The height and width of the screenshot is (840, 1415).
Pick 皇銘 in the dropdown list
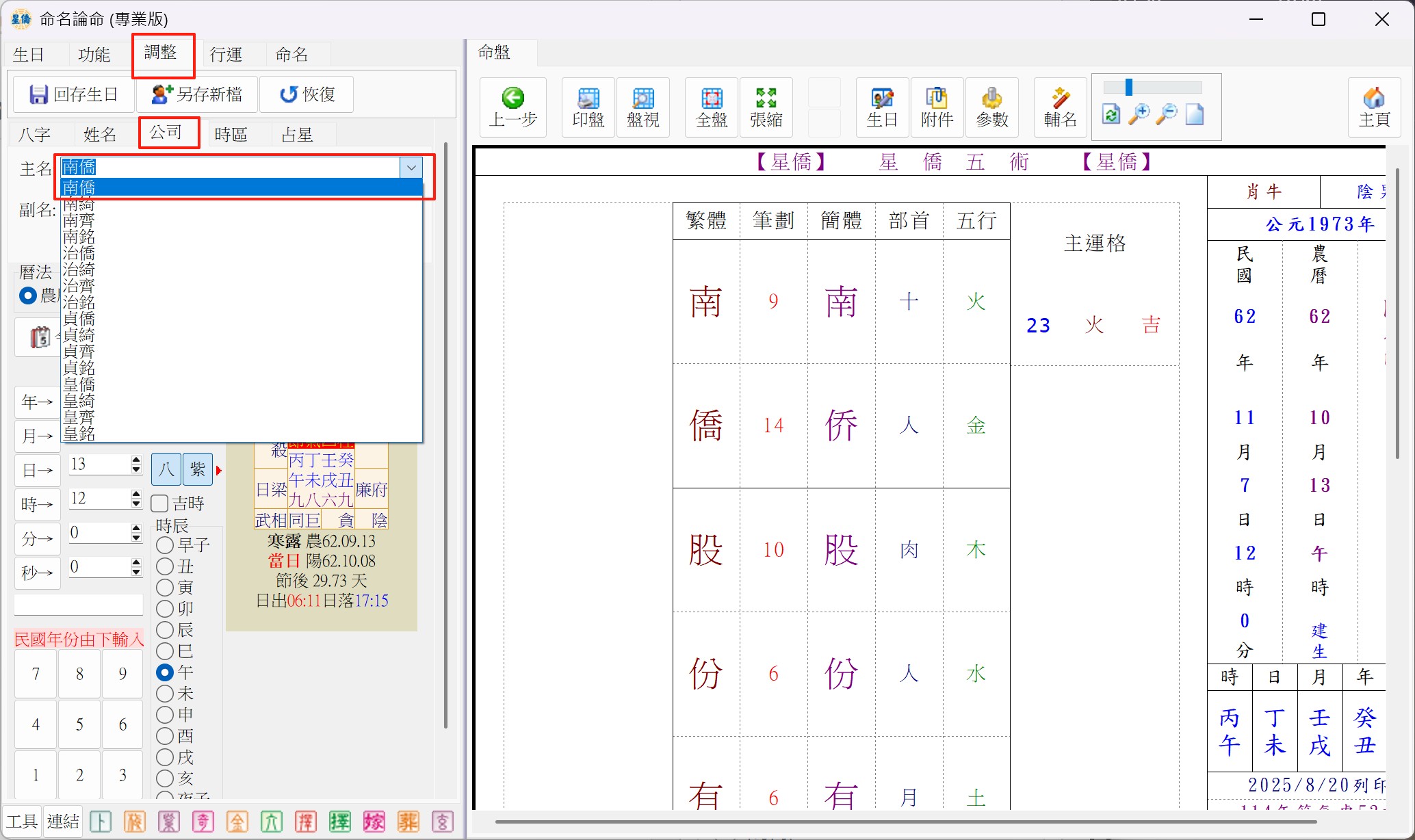pyautogui.click(x=79, y=434)
